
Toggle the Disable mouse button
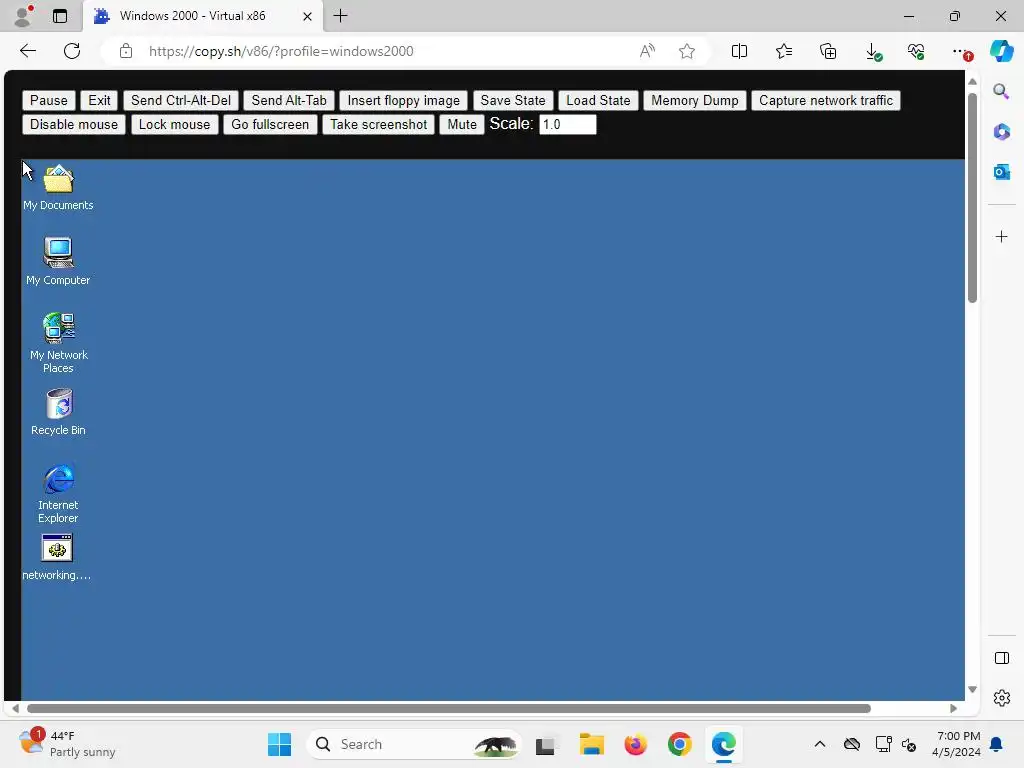[x=74, y=125]
